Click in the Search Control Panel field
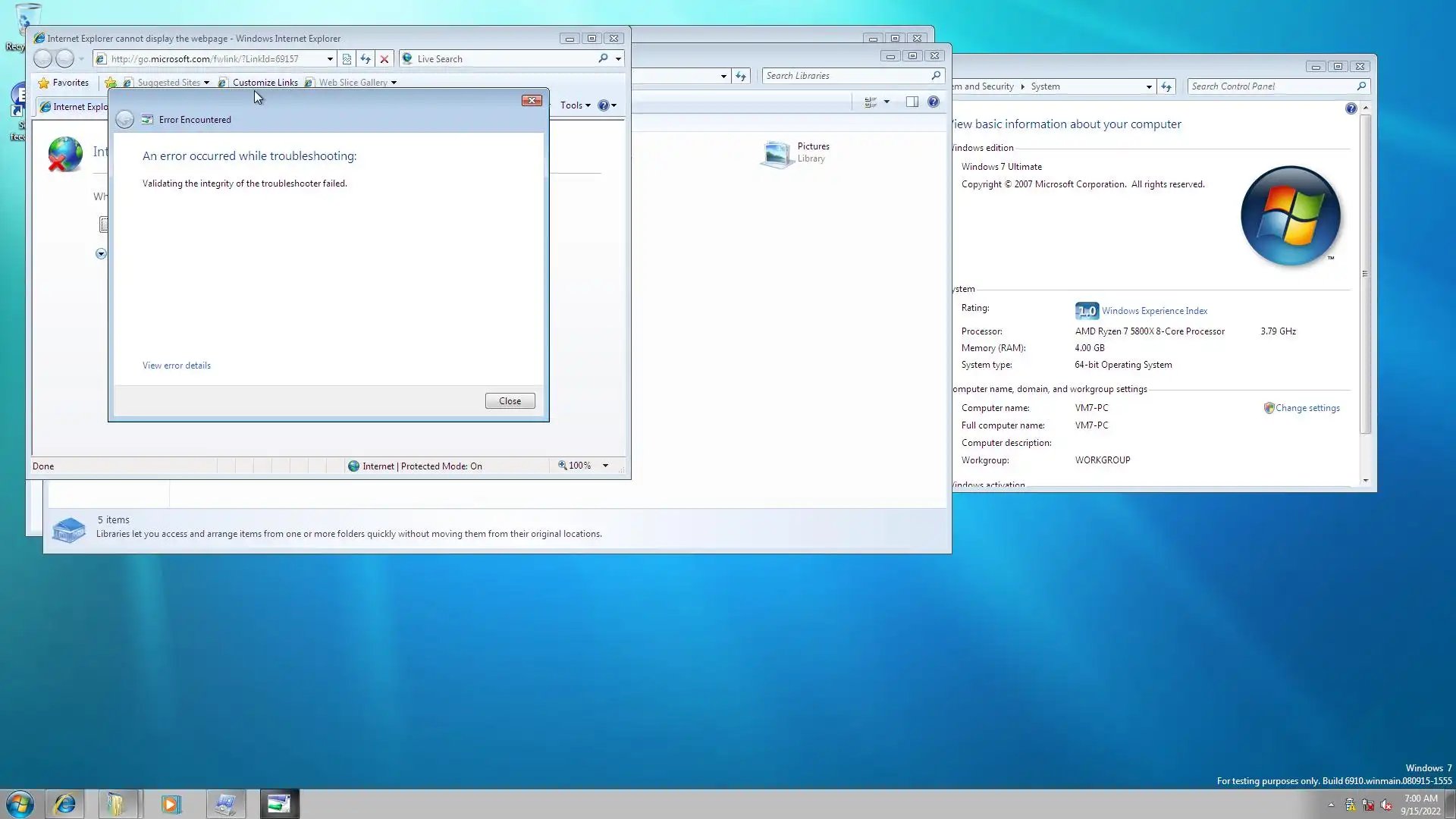This screenshot has width=1456, height=819. click(1271, 86)
